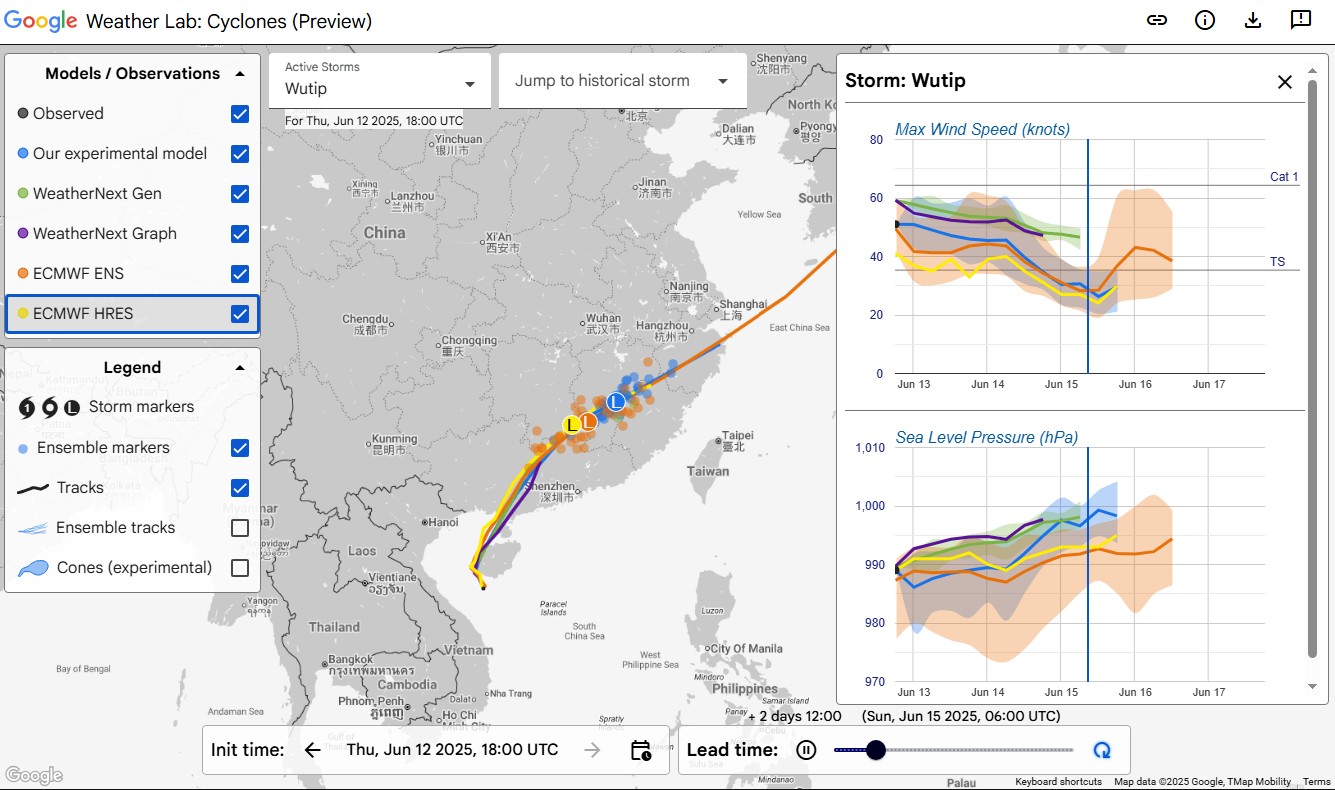1335x790 pixels.
Task: Open the info icon in header
Action: pos(1205,20)
